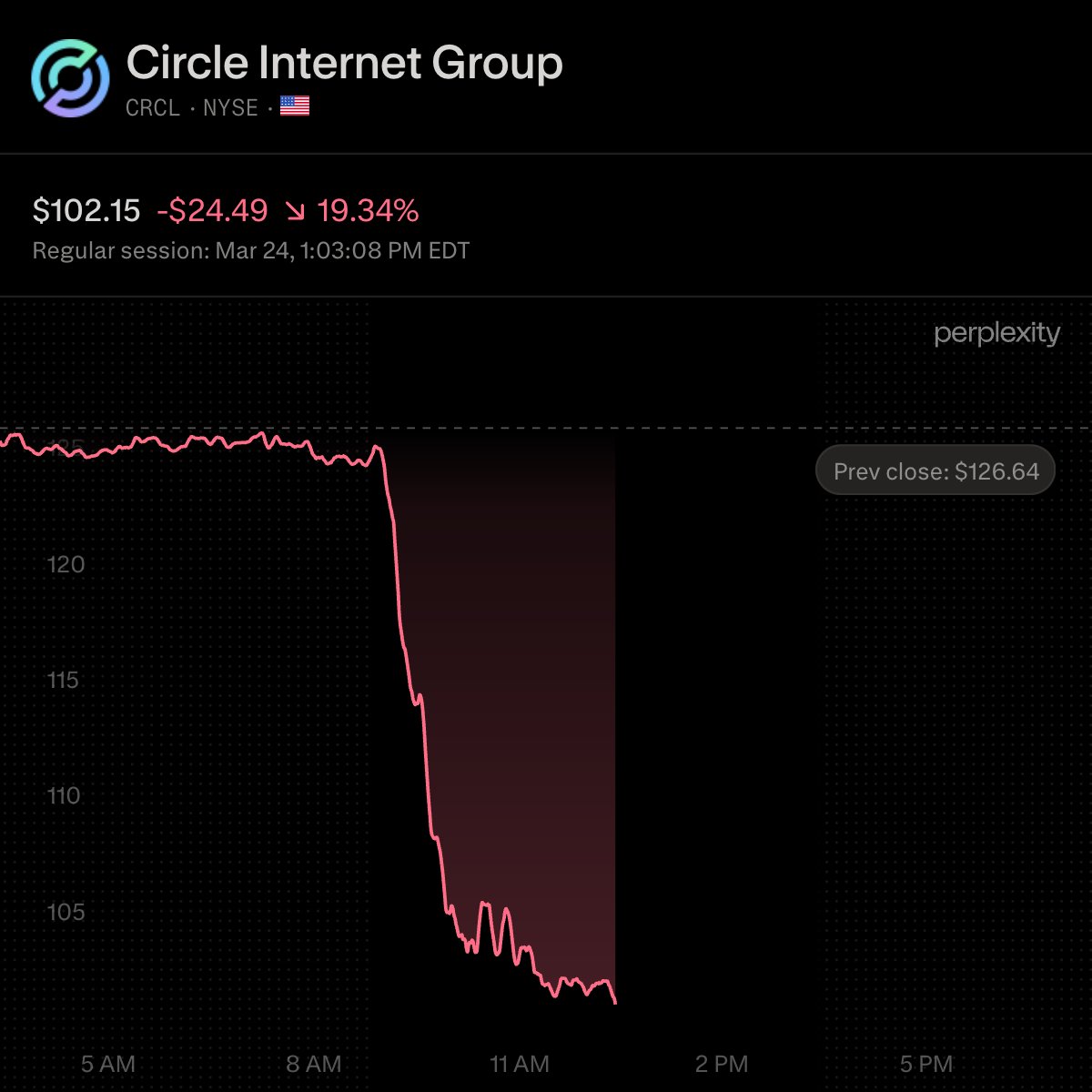Click the 19.34% change text
This screenshot has height=1092, width=1092.
pos(368,211)
